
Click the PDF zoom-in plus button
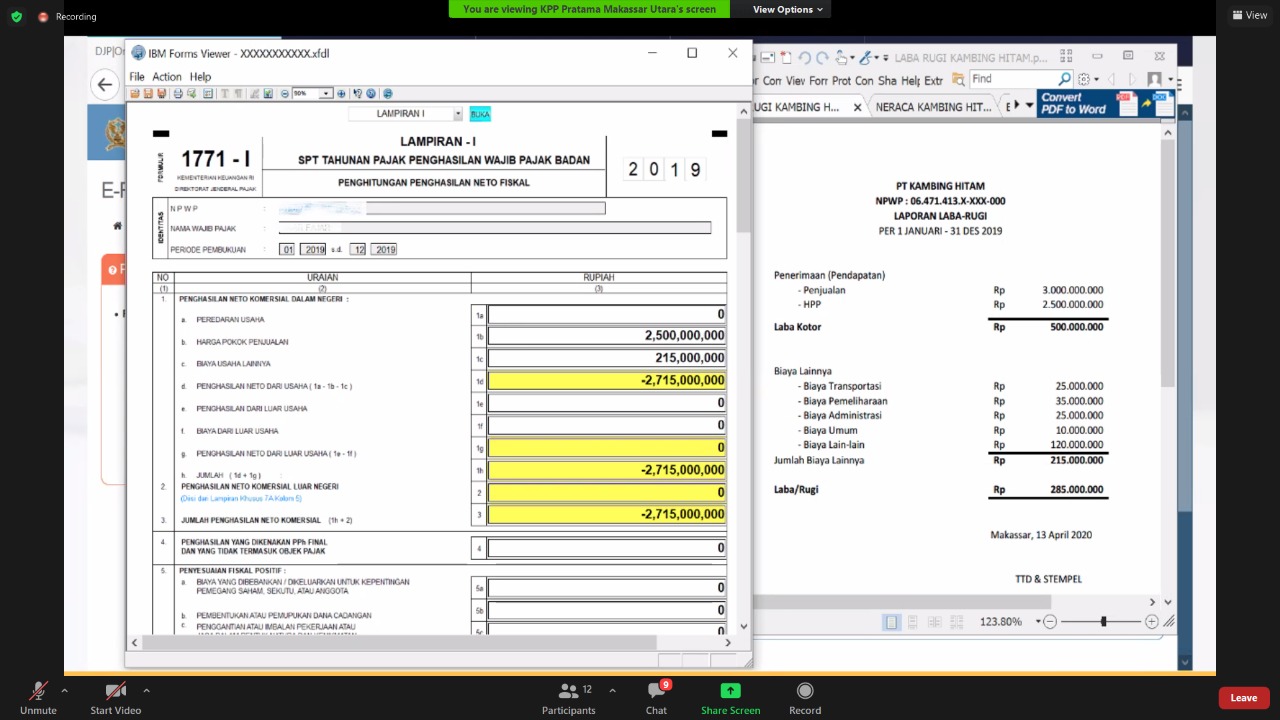click(x=1152, y=622)
